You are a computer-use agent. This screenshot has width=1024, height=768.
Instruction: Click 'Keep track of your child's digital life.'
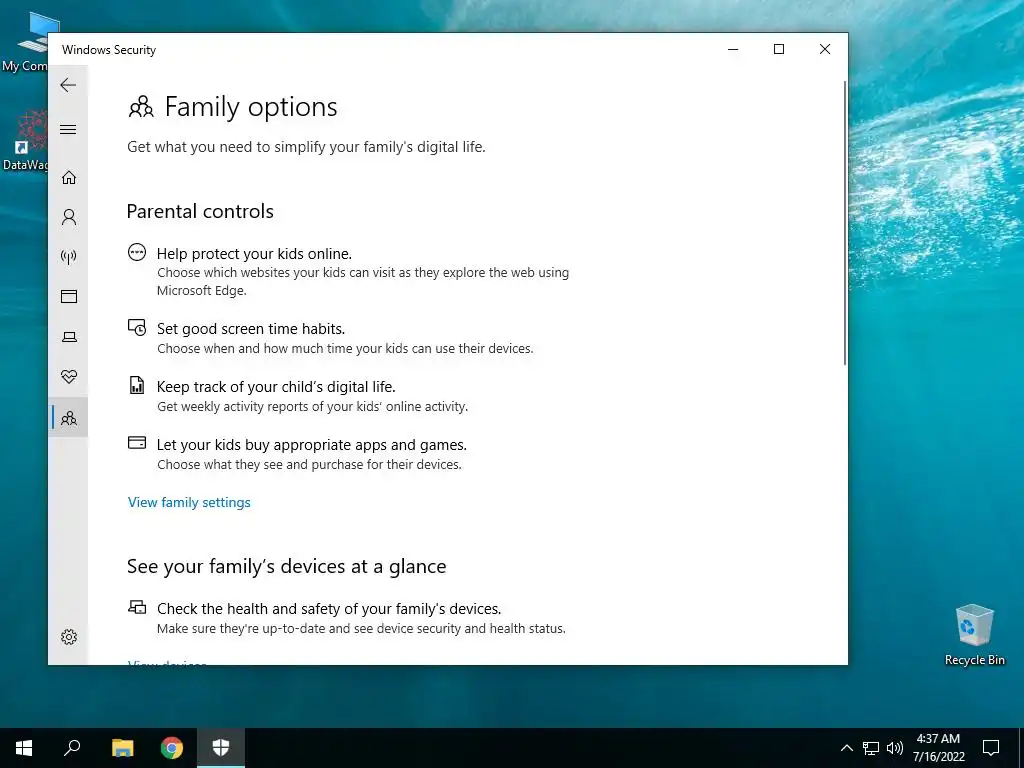(x=276, y=387)
